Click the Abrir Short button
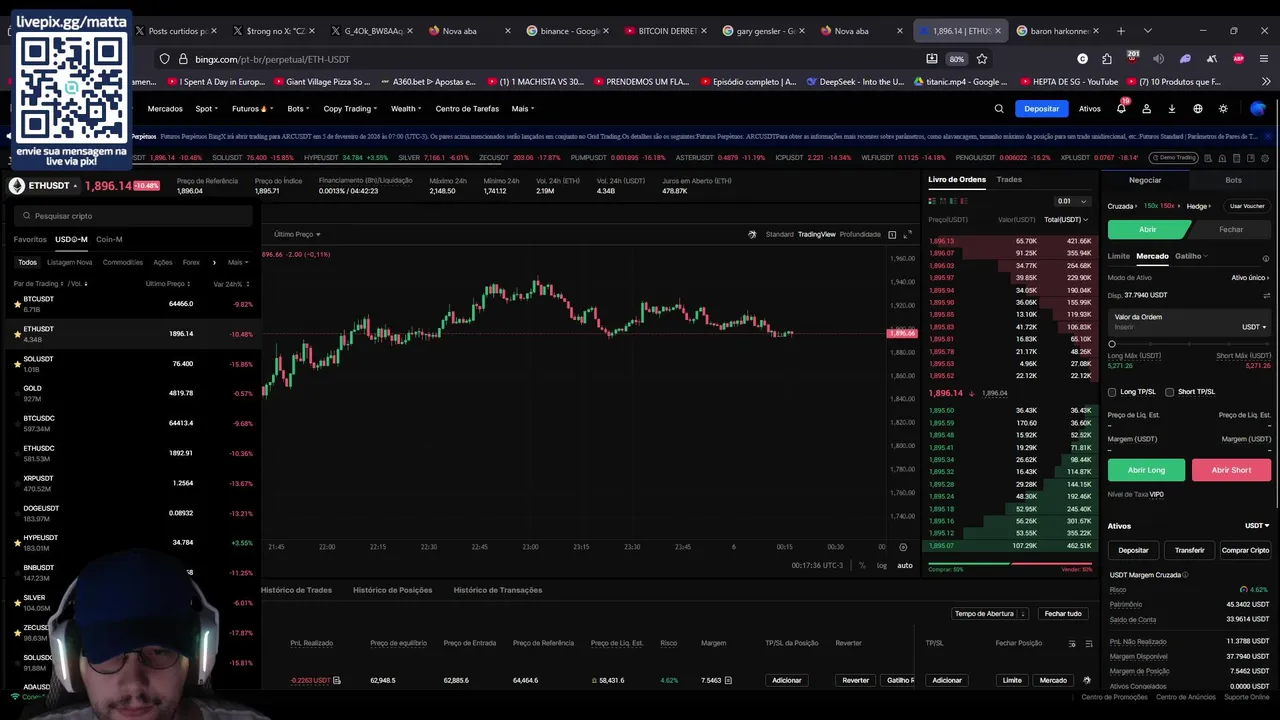 (1231, 470)
